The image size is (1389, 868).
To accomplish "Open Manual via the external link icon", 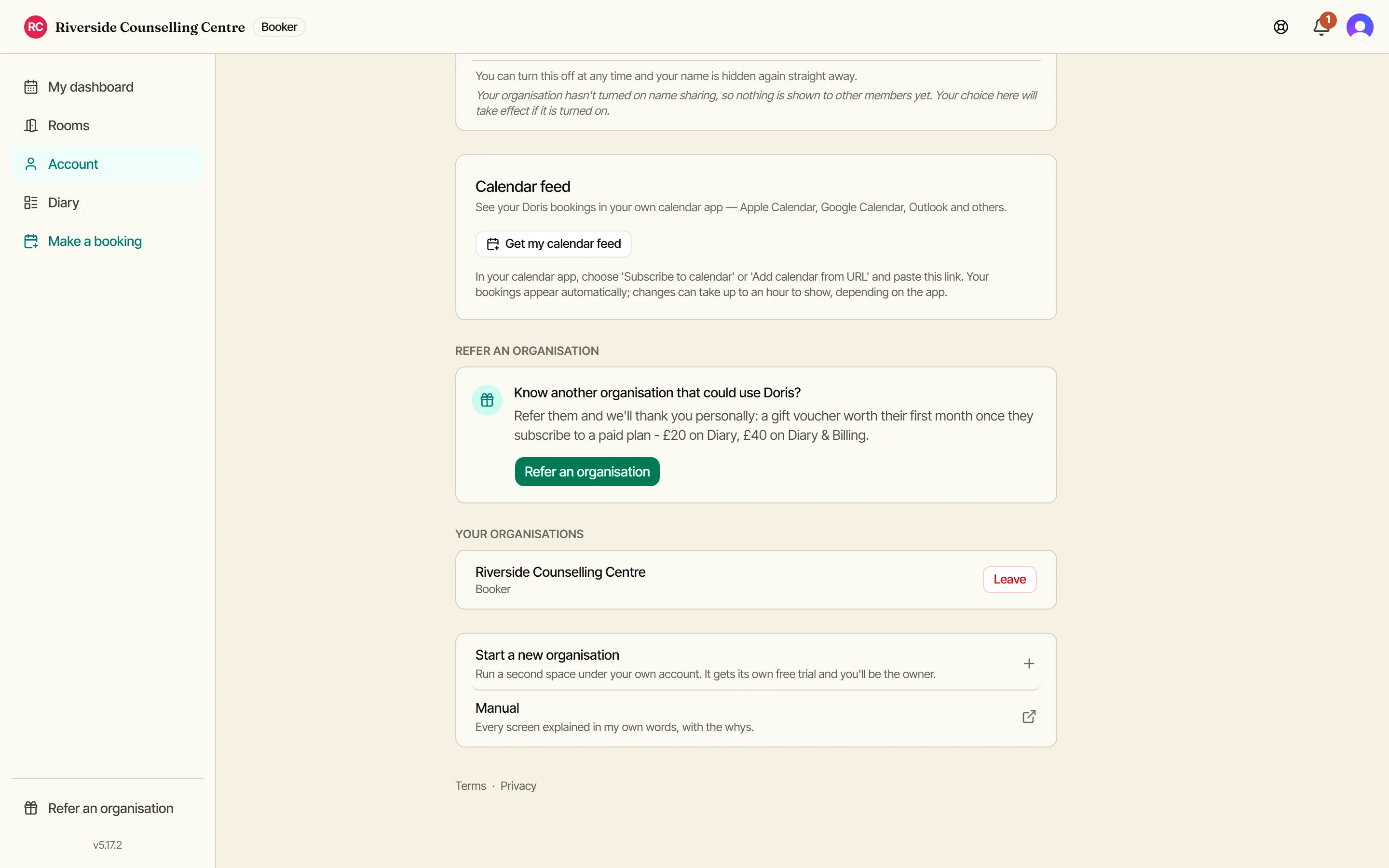I will click(x=1029, y=717).
